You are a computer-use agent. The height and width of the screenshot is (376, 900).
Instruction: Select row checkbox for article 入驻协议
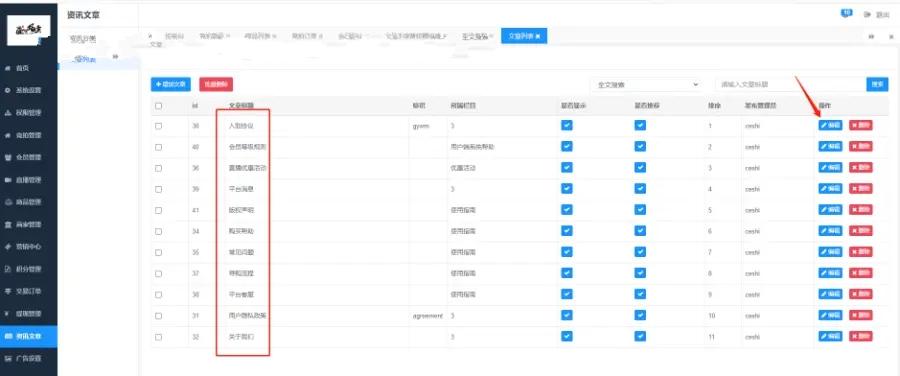[158, 126]
